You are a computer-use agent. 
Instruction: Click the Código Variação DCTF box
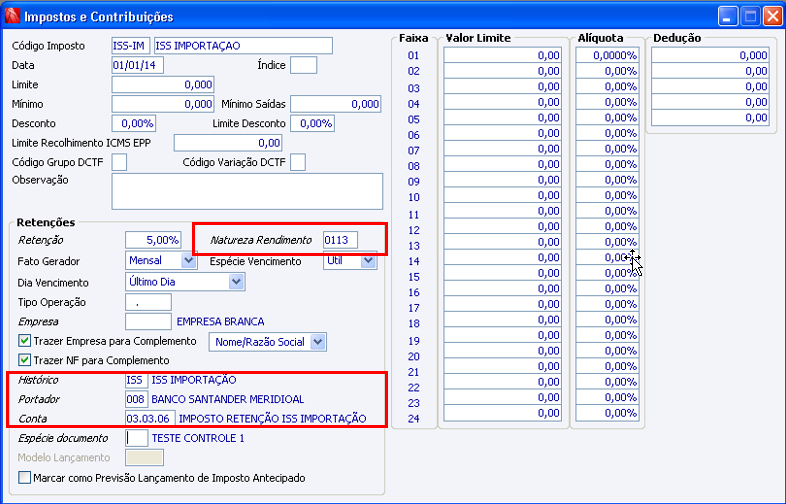pyautogui.click(x=298, y=162)
